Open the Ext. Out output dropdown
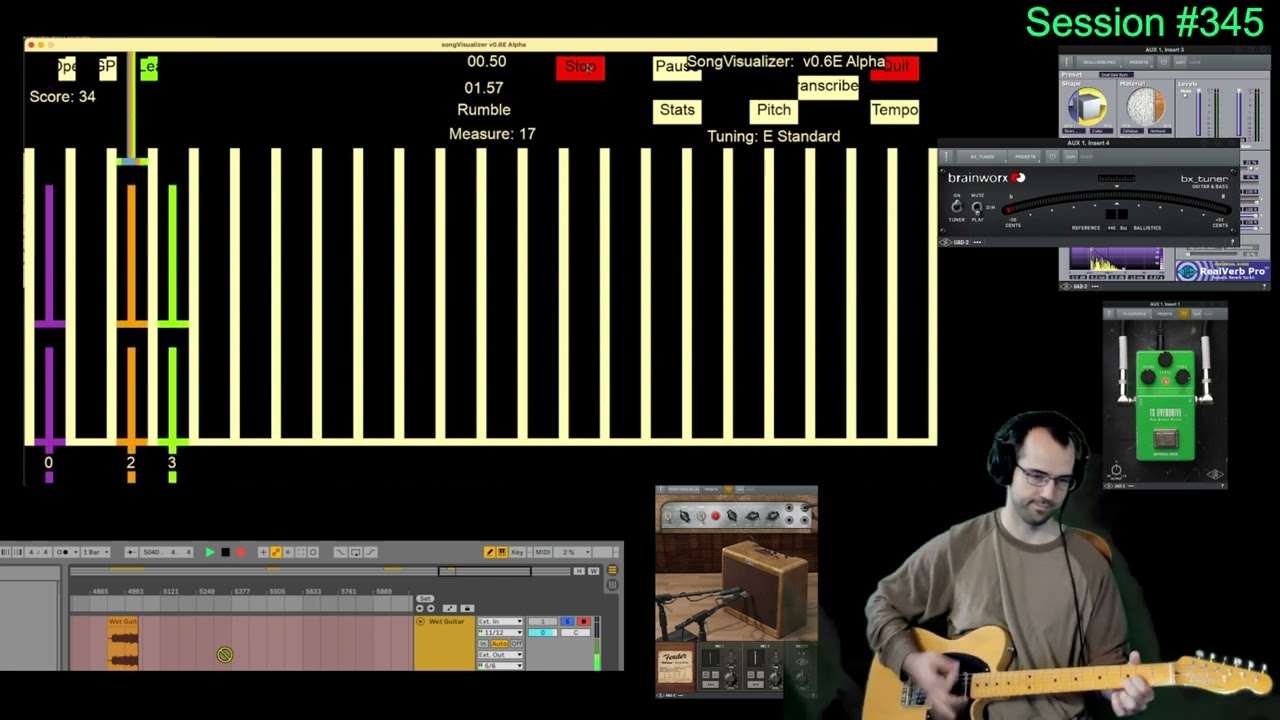 [500, 655]
